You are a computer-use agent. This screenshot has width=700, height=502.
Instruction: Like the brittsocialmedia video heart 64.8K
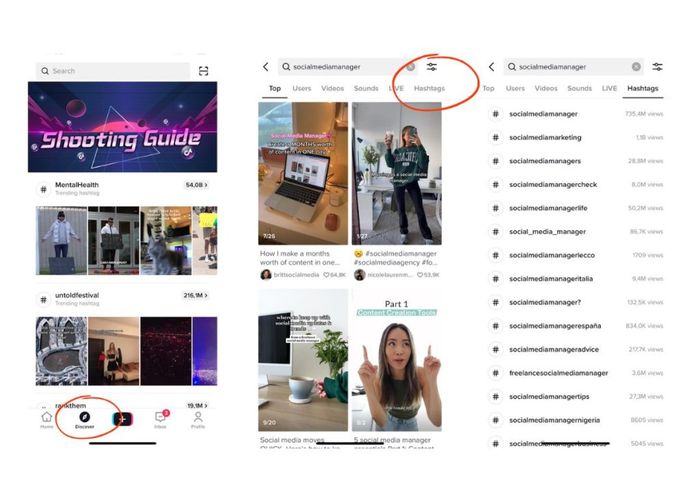coord(326,275)
